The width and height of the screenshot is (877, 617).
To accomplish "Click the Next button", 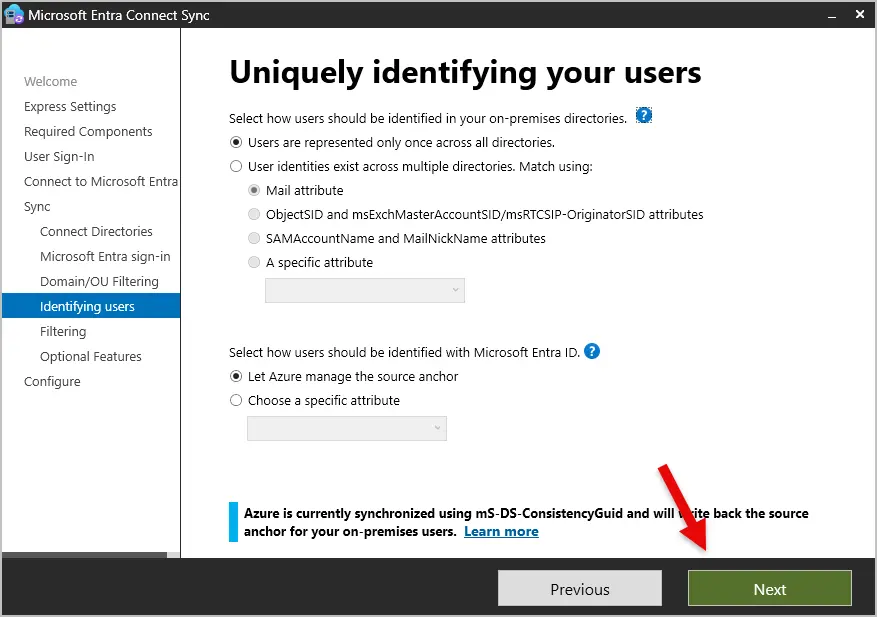I will click(x=769, y=589).
